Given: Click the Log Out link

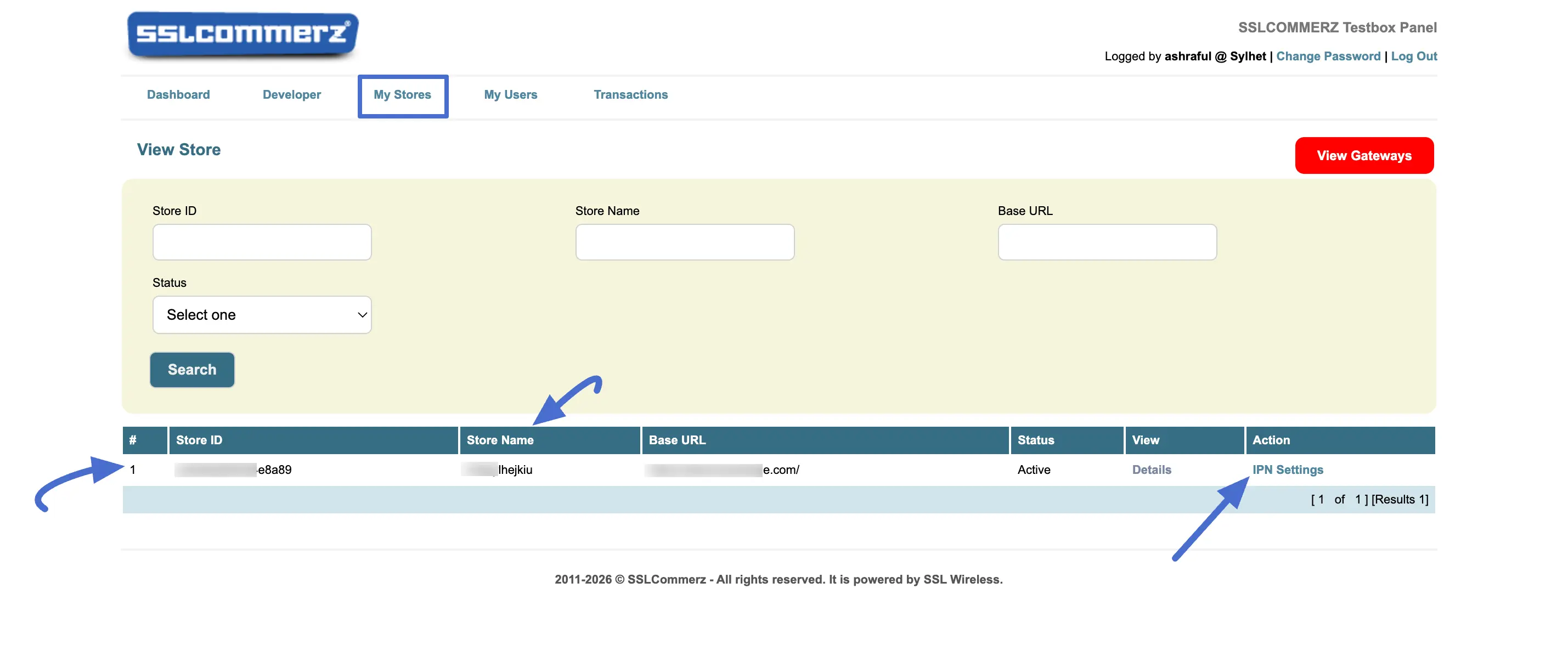Looking at the screenshot, I should (x=1414, y=56).
